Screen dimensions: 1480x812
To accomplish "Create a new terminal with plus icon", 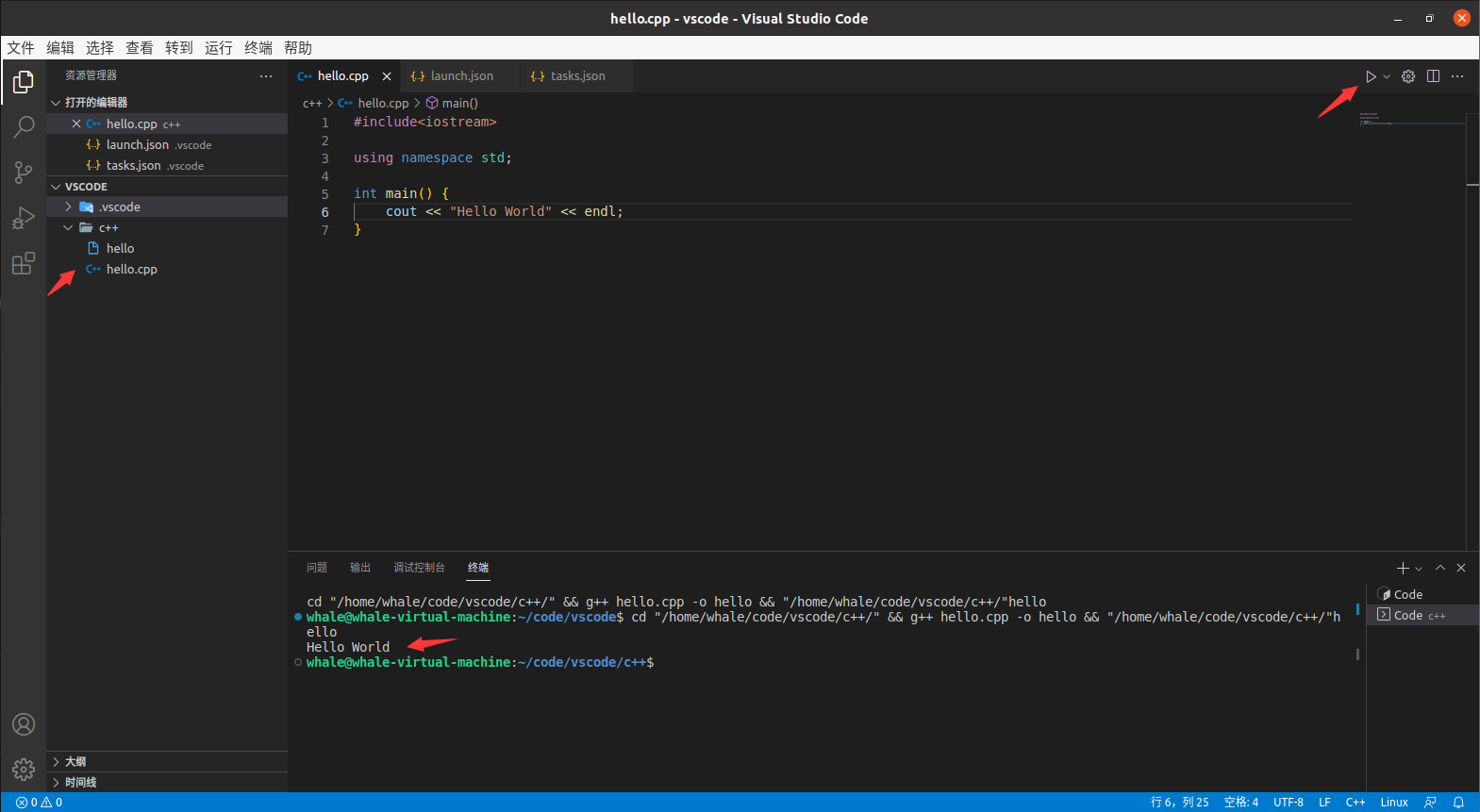I will [x=1403, y=568].
